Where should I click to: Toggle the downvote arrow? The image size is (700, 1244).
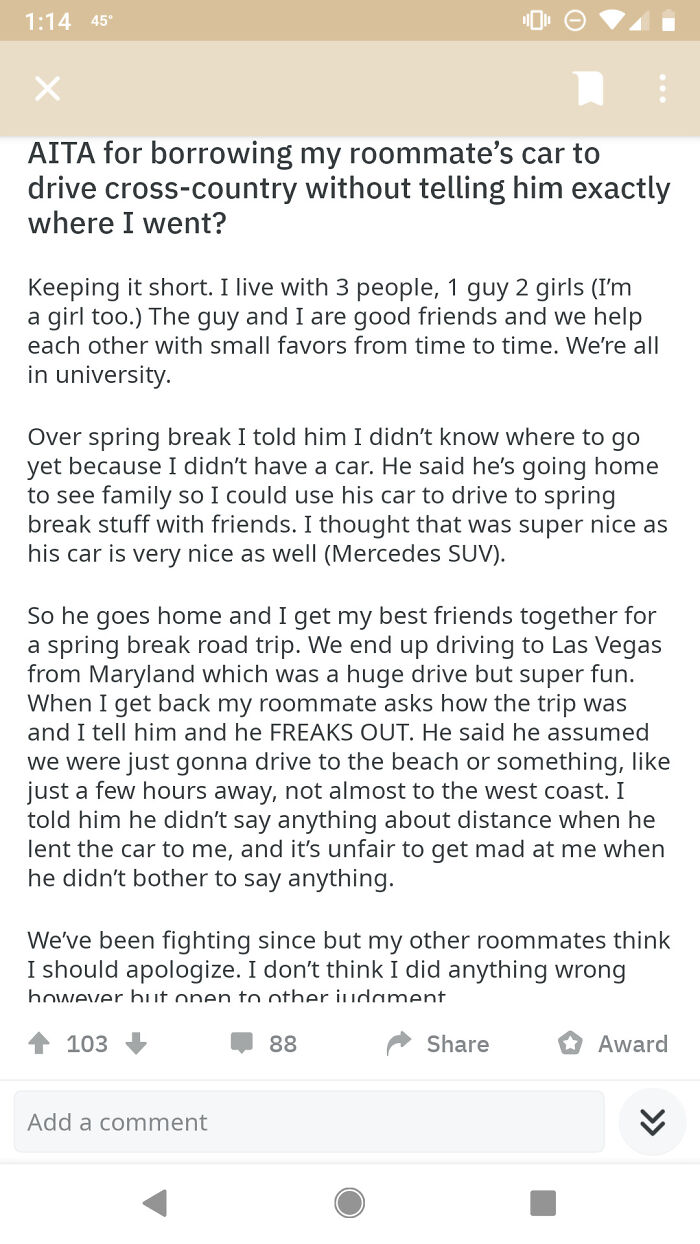pyautogui.click(x=136, y=1044)
